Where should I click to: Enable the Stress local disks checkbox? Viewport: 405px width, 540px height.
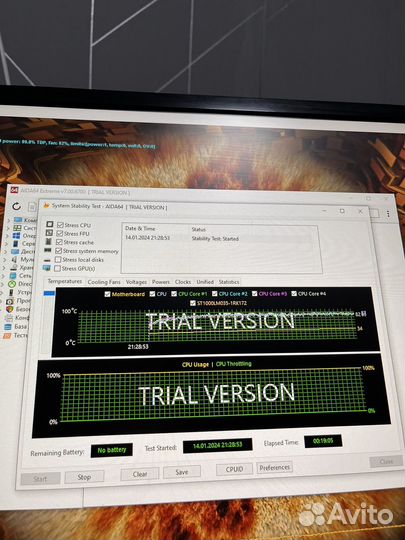coord(58,259)
